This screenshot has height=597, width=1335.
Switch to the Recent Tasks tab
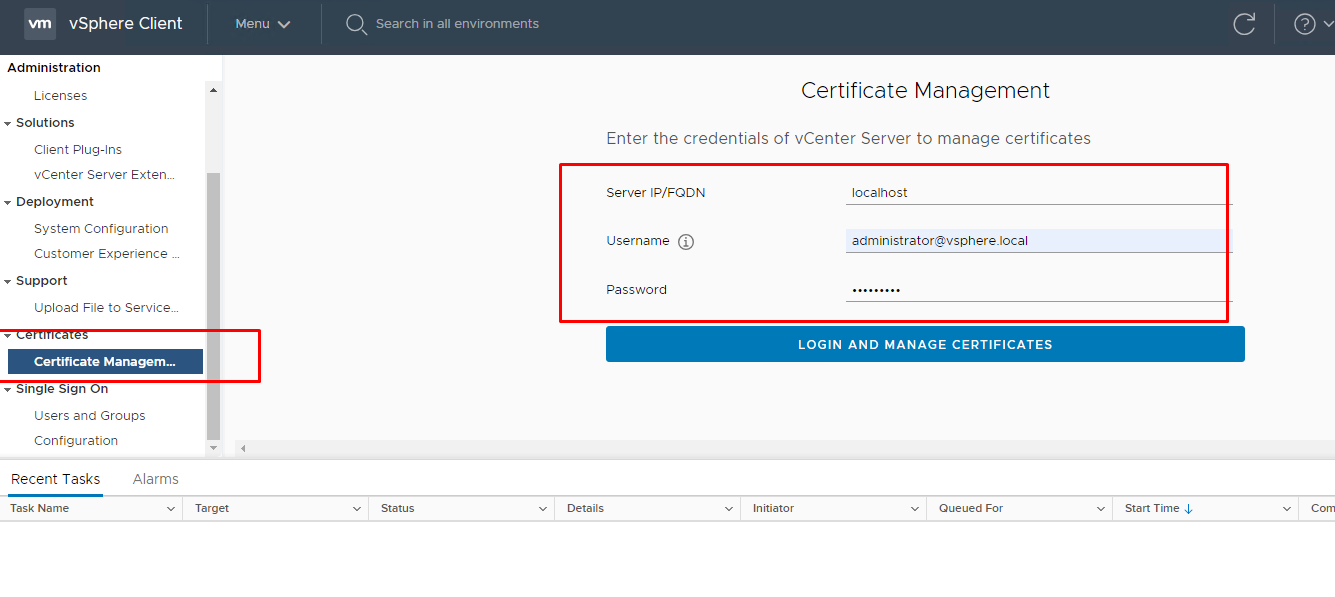tap(56, 479)
